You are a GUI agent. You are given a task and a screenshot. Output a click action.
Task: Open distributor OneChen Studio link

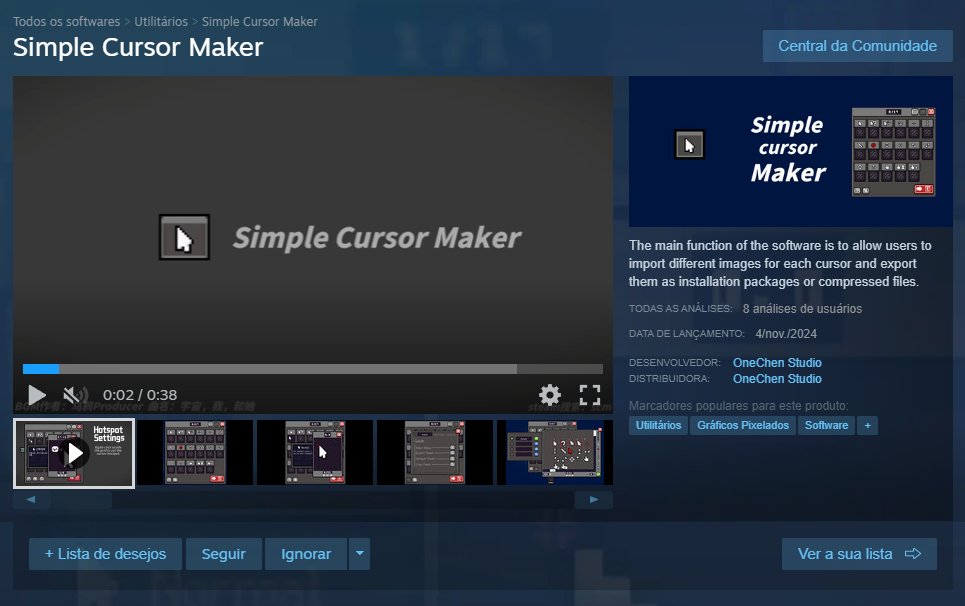[x=777, y=378]
